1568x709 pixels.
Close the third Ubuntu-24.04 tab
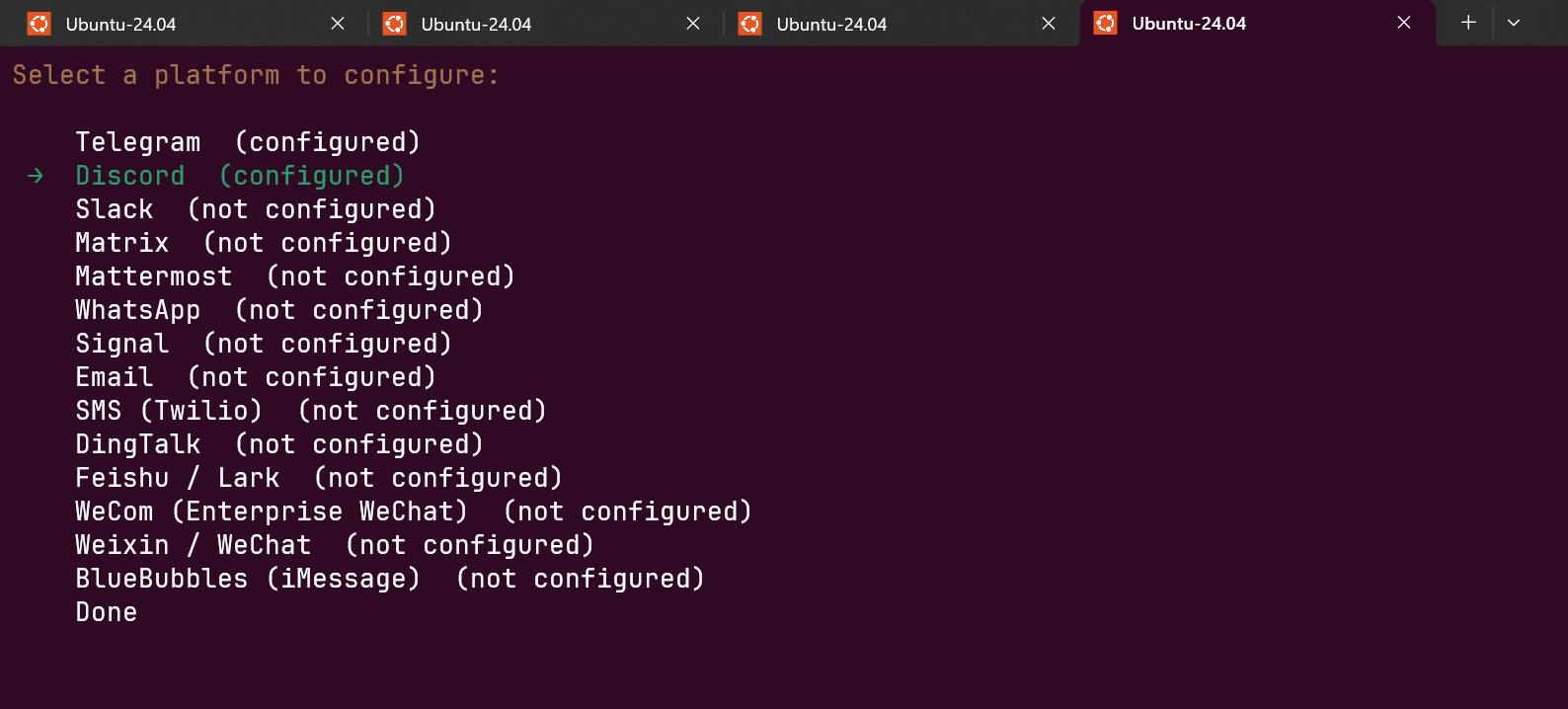[x=1049, y=24]
